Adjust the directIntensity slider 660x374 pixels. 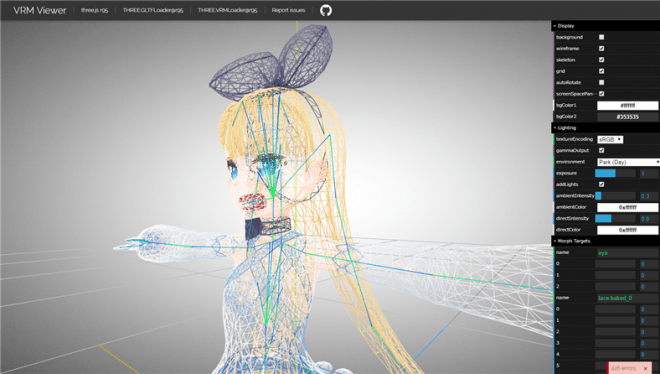615,219
